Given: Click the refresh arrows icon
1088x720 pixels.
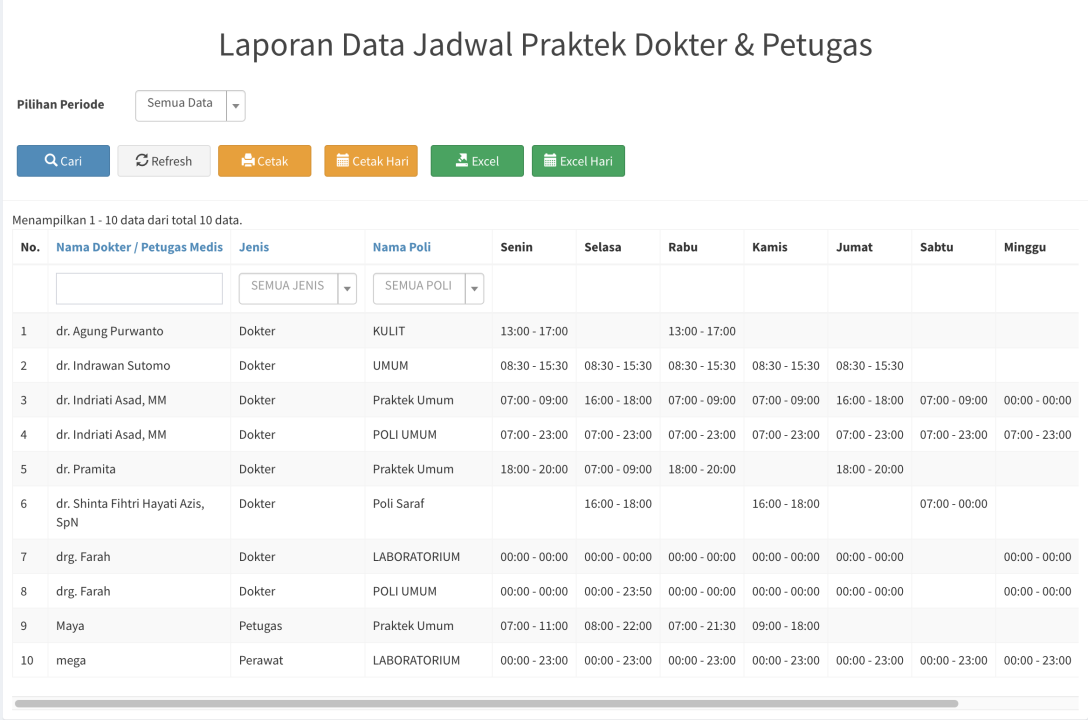Looking at the screenshot, I should pyautogui.click(x=142, y=161).
